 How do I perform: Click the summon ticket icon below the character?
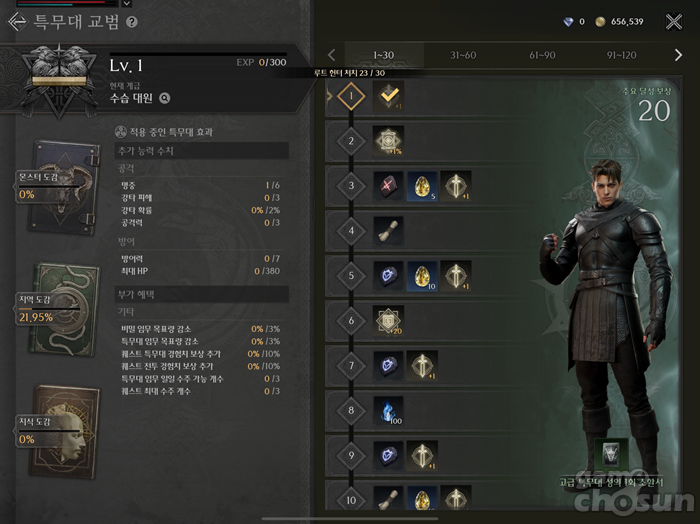(611, 453)
